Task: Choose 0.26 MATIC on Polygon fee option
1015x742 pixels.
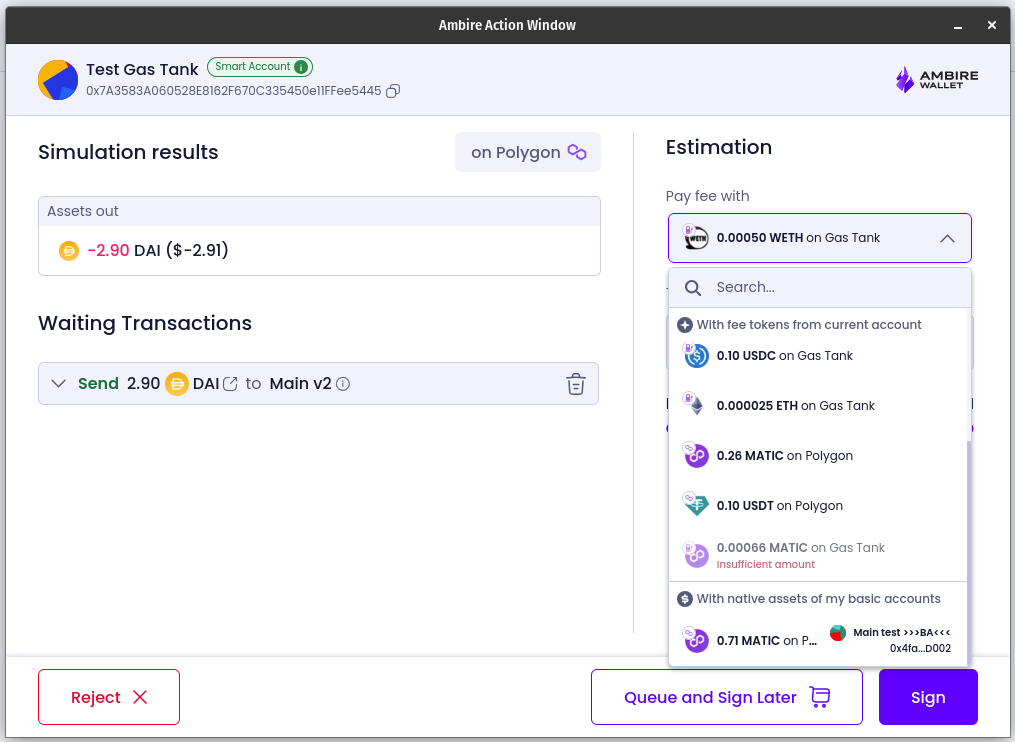Action: point(818,456)
